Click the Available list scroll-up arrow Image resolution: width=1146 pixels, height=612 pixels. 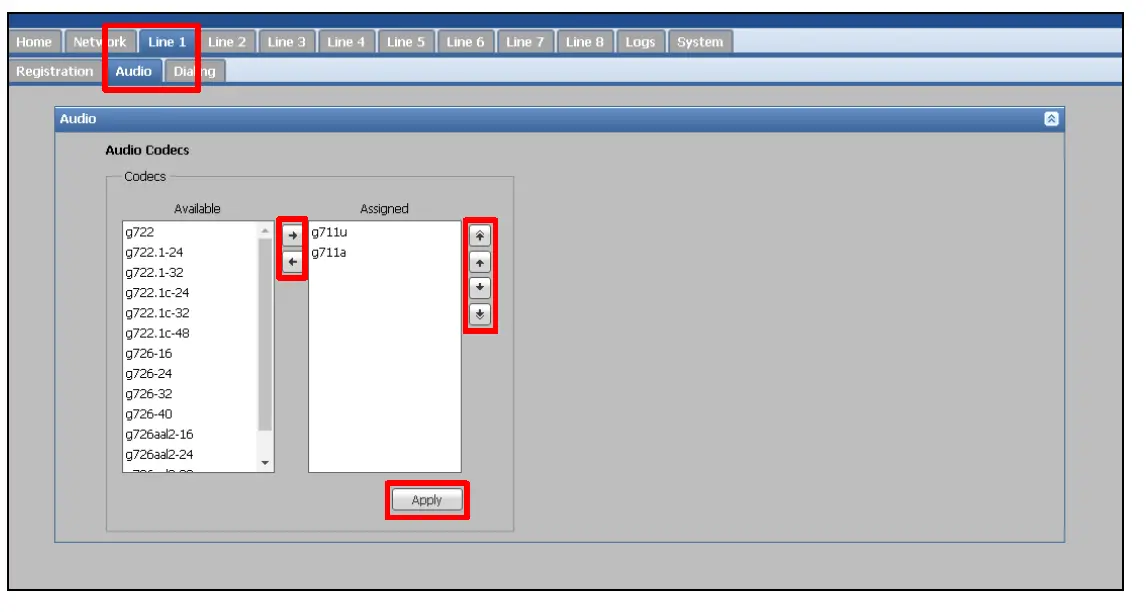(x=265, y=230)
